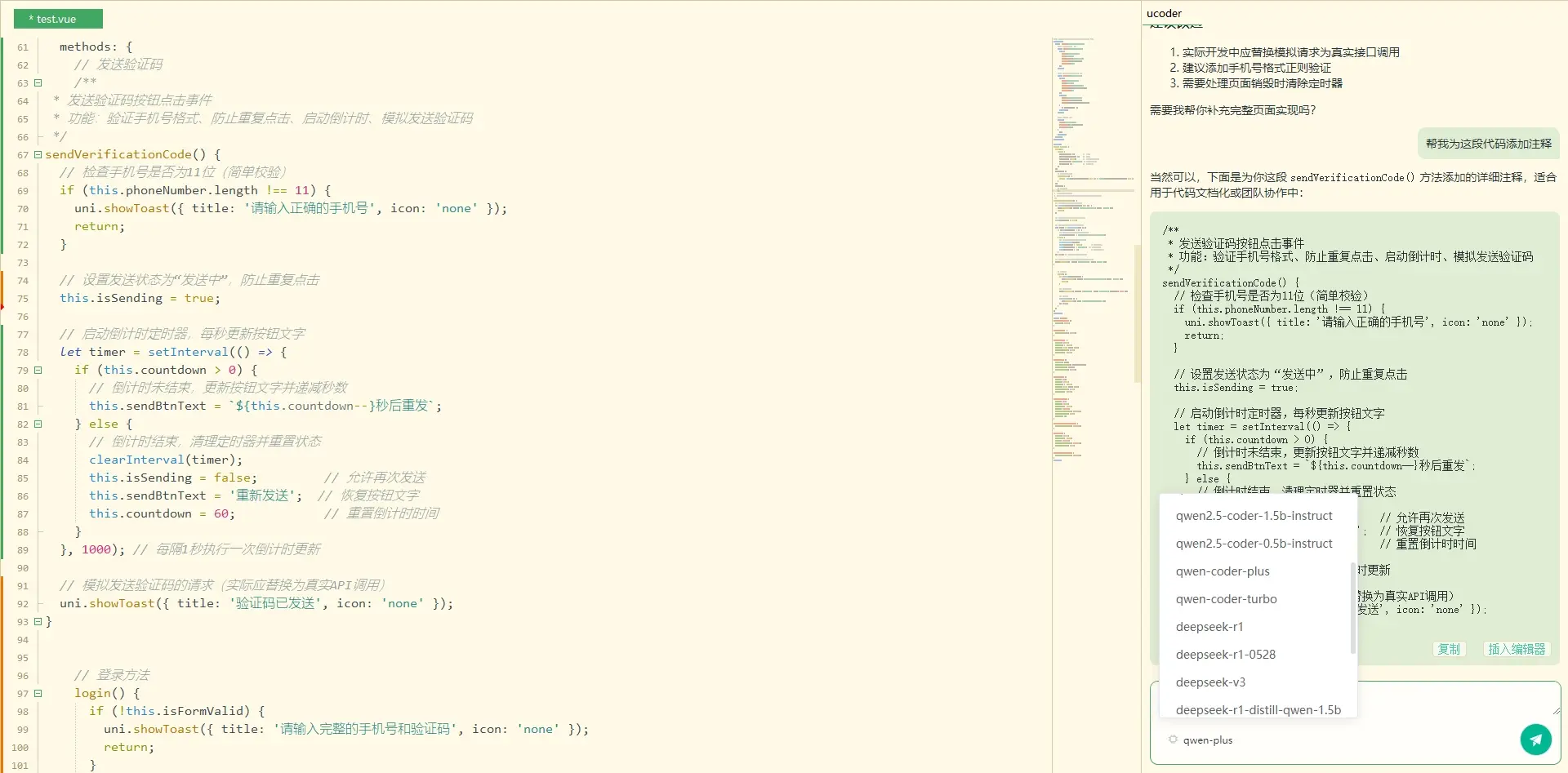Pick deepseek-v3 in the model list

click(x=1210, y=682)
